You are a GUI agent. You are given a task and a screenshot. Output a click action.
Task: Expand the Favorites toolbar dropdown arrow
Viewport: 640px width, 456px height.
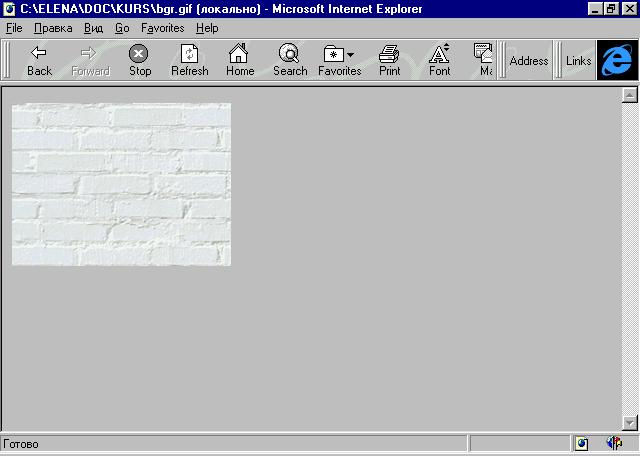click(351, 54)
